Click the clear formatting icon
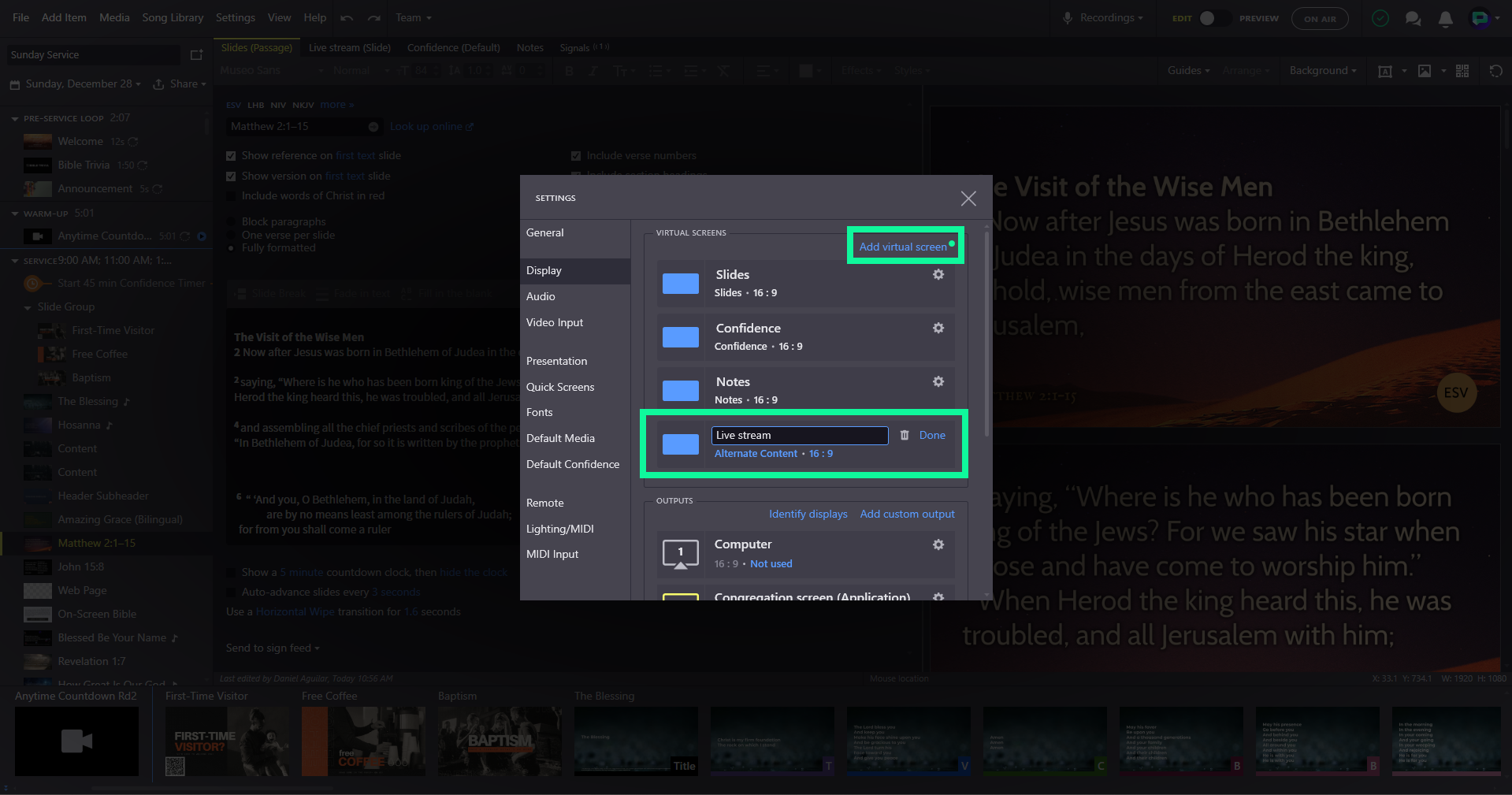The image size is (1512, 795). click(x=723, y=71)
